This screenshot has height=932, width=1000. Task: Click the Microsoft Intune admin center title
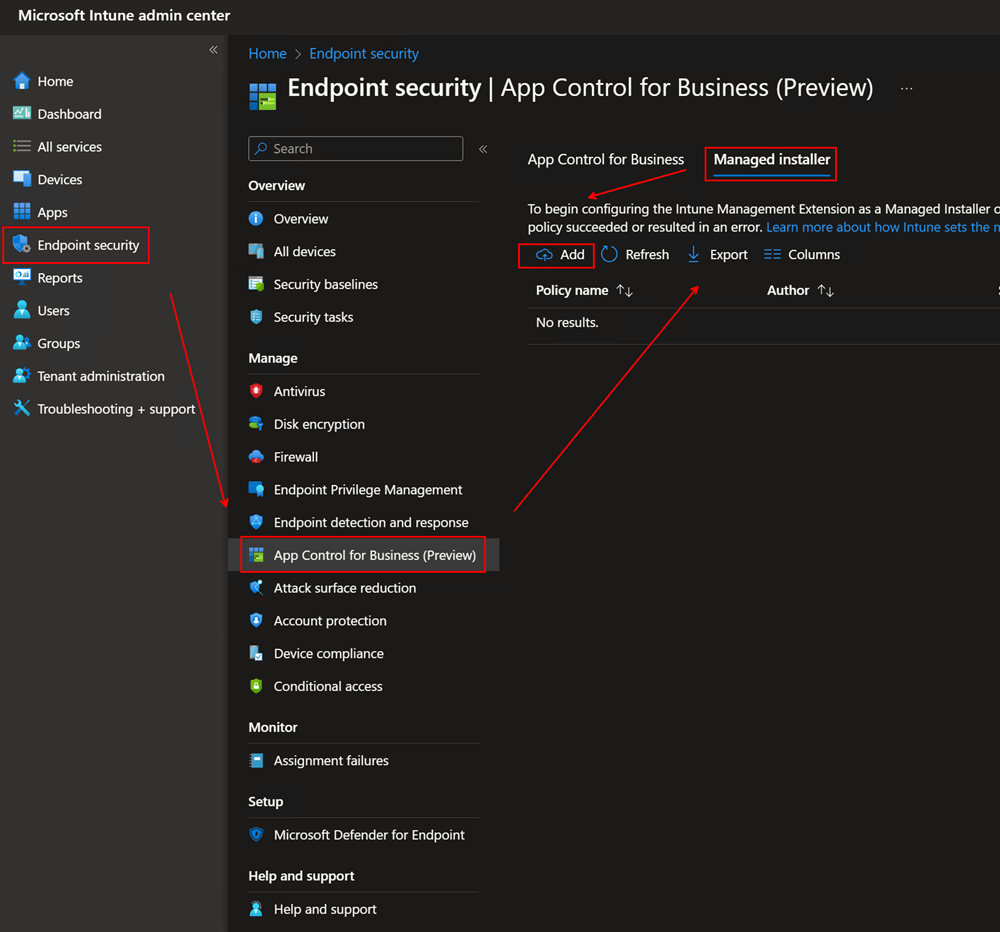124,15
